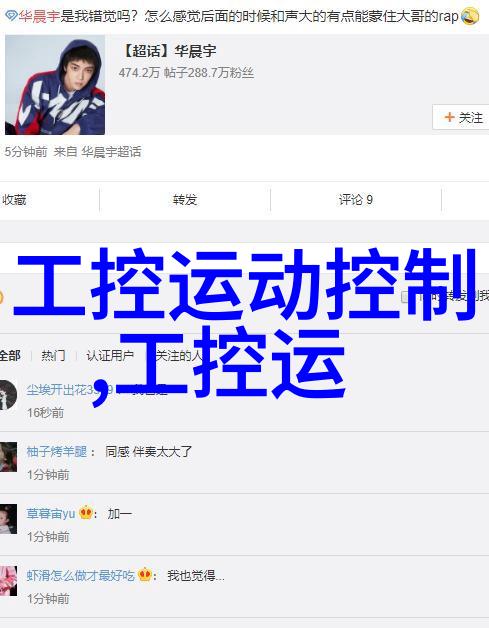The width and height of the screenshot is (489, 628).
Task: Open 尘埃开出花 commenter's avatar
Action: [x=8, y=395]
